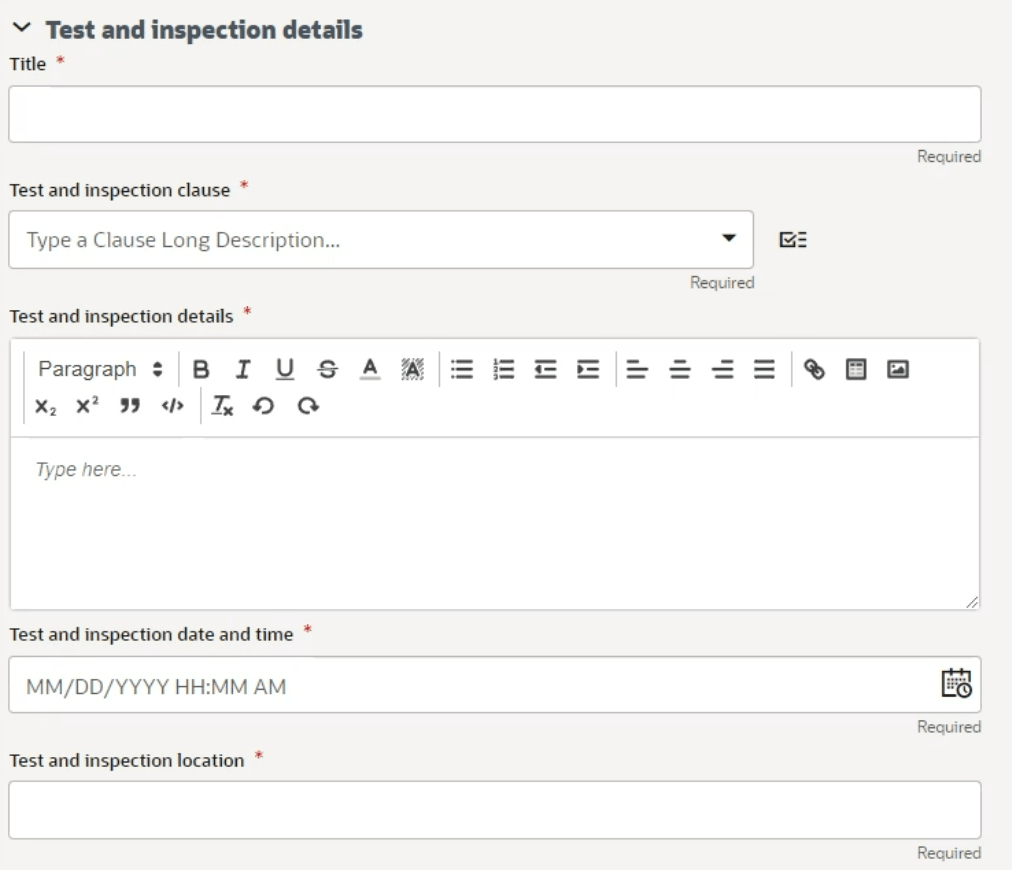The image size is (1012, 870).
Task: Apply strikethrough formatting in the editor
Action: 326,369
